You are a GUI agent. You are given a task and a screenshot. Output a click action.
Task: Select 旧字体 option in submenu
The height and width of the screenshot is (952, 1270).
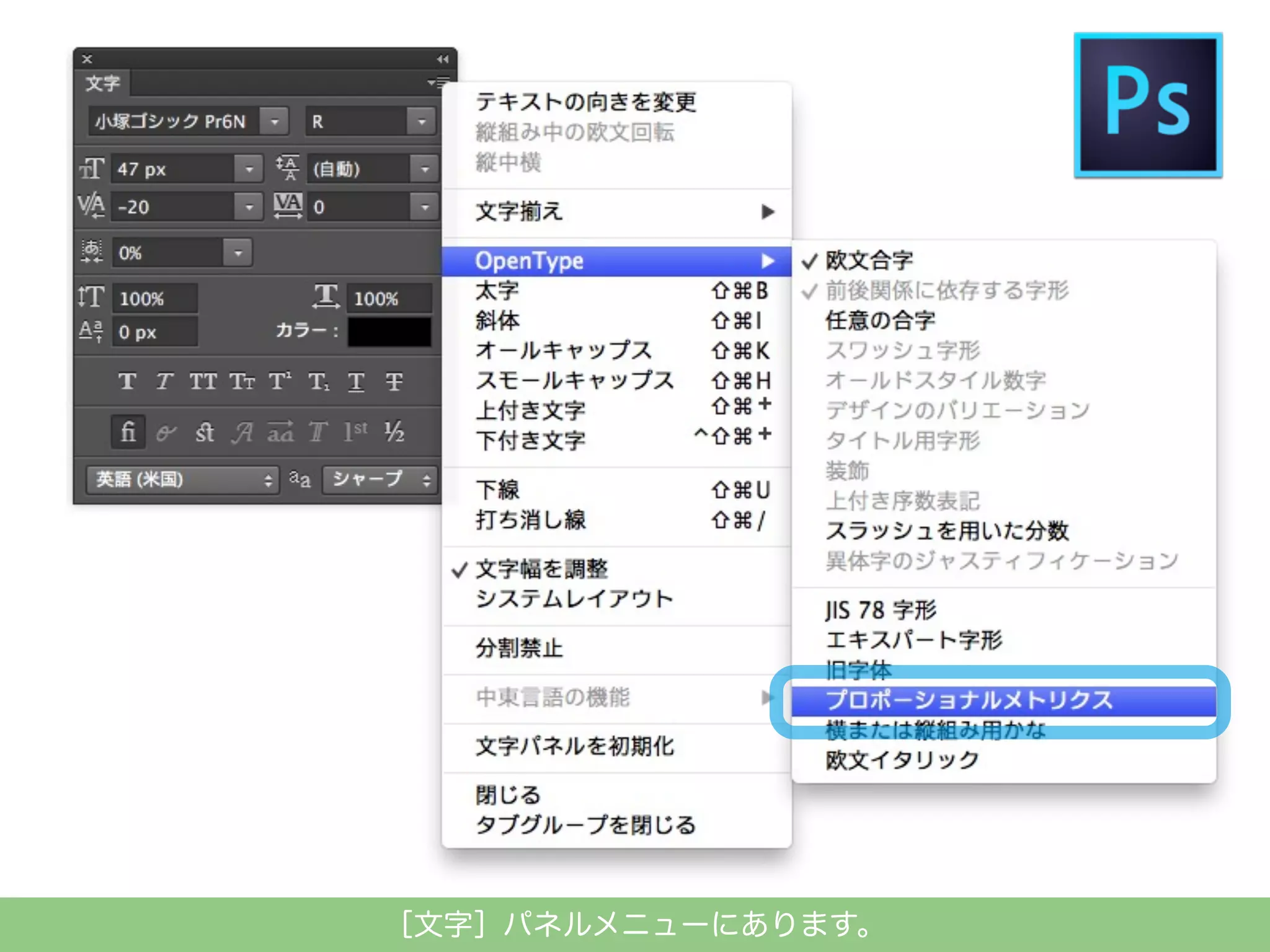1004,670
